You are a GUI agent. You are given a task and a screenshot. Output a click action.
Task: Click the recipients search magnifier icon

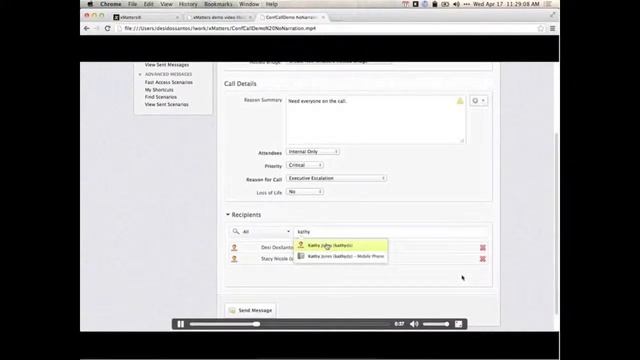pos(236,231)
